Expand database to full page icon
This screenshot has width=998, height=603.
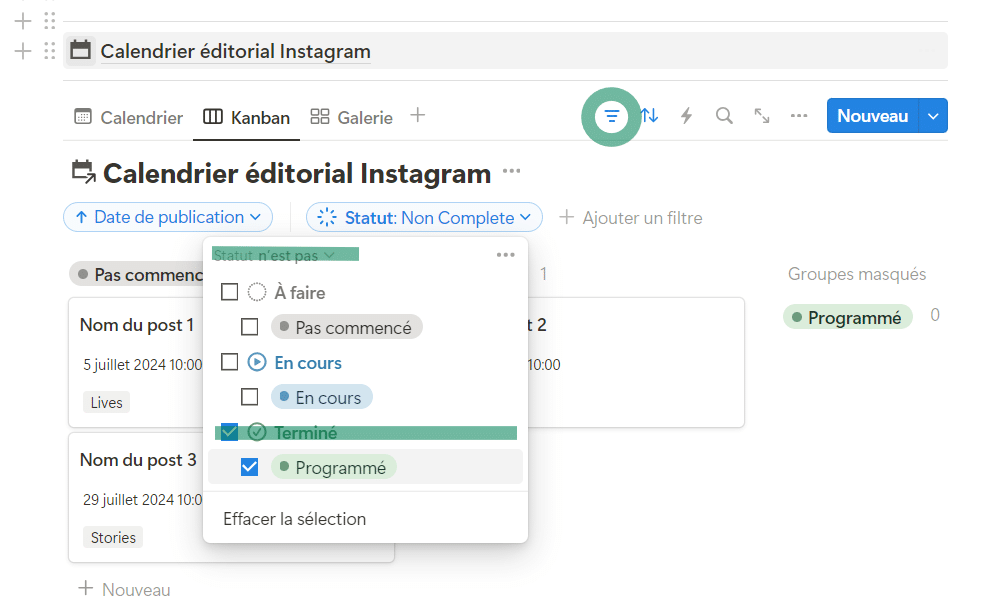pos(762,116)
